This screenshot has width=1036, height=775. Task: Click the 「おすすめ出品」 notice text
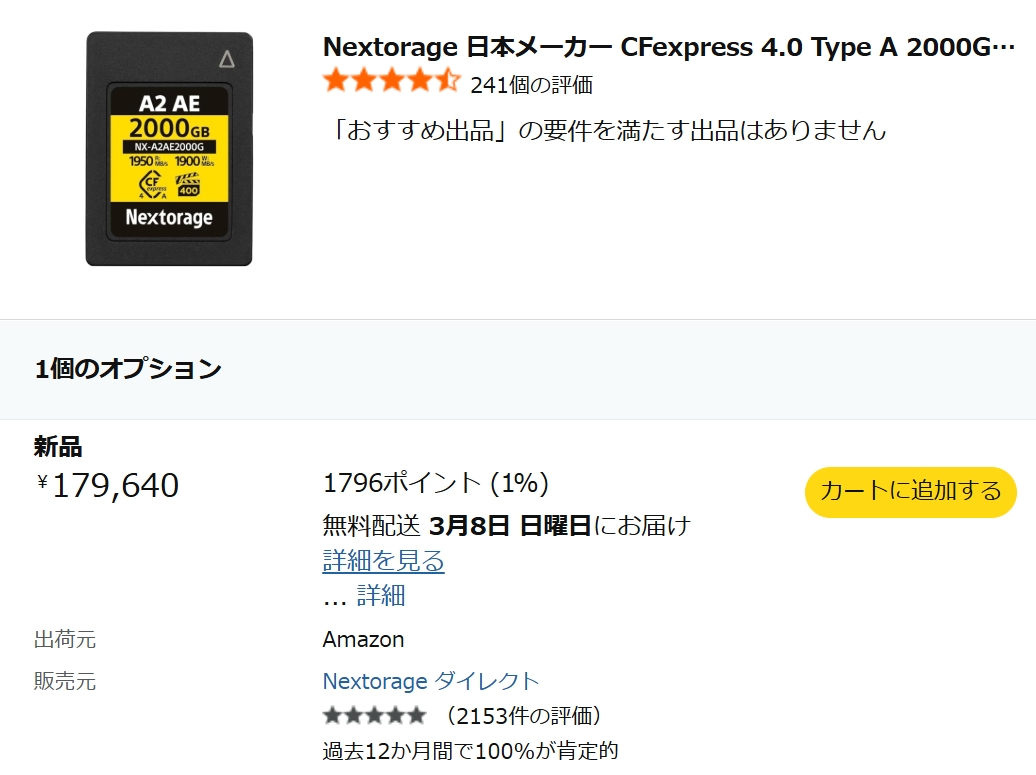605,130
